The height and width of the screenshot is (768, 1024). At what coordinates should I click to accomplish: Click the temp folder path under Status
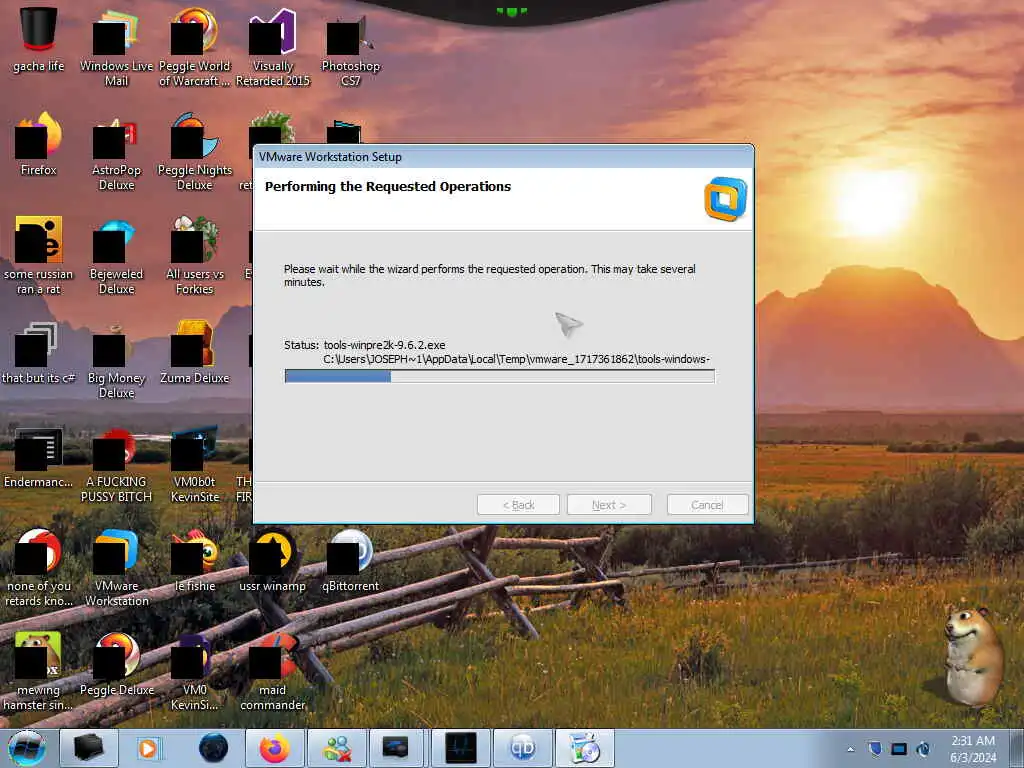point(516,359)
